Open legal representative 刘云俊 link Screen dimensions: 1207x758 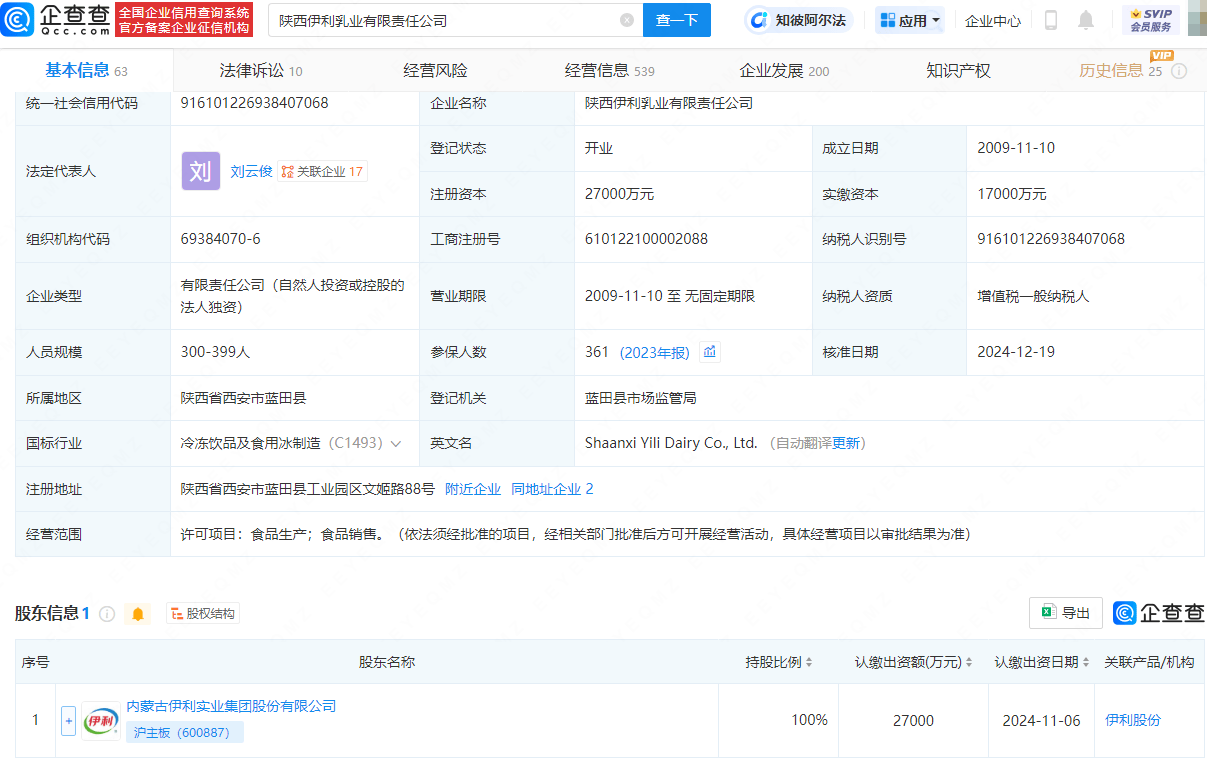(x=251, y=171)
